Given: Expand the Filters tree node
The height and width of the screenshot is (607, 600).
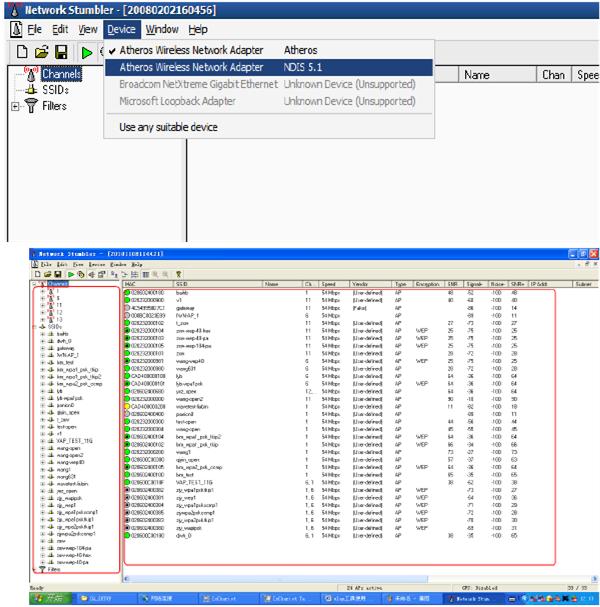Looking at the screenshot, I should [15, 106].
